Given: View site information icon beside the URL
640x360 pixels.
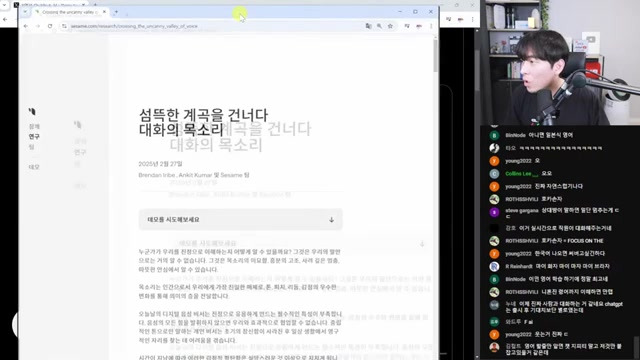Looking at the screenshot, I should 64,26.
